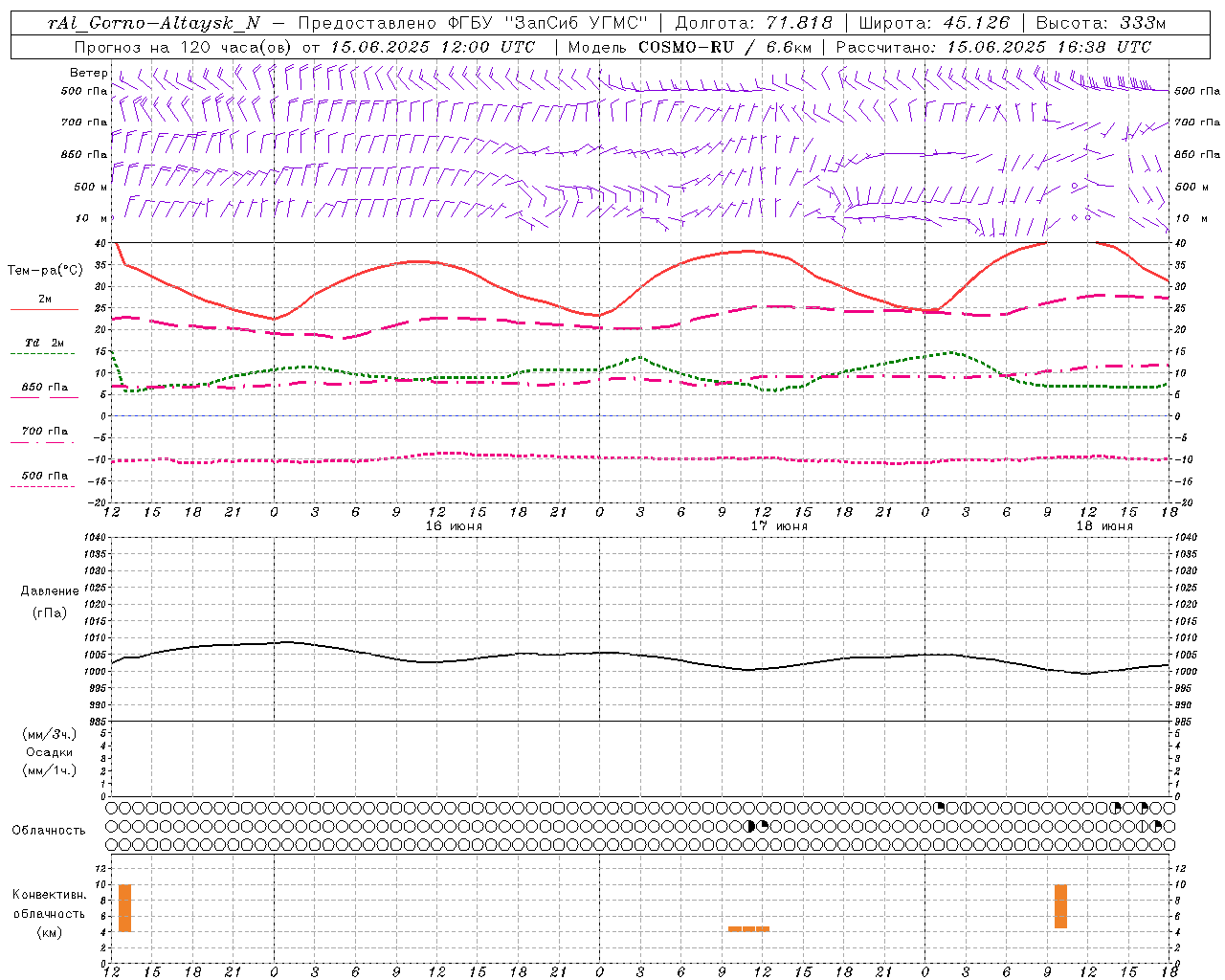Click the station title rAl_Gorno-Altaysk_N
The image size is (1225, 980).
(x=154, y=23)
